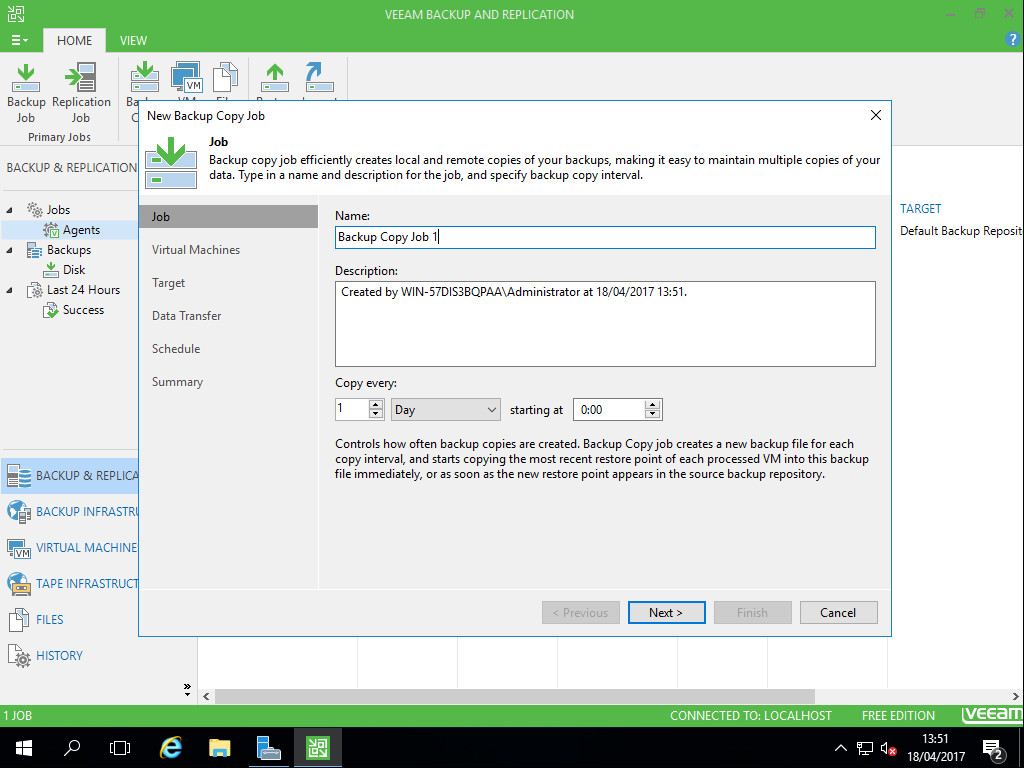This screenshot has height=768, width=1024.
Task: Click the Backup Job ribbon icon
Action: coord(26,93)
